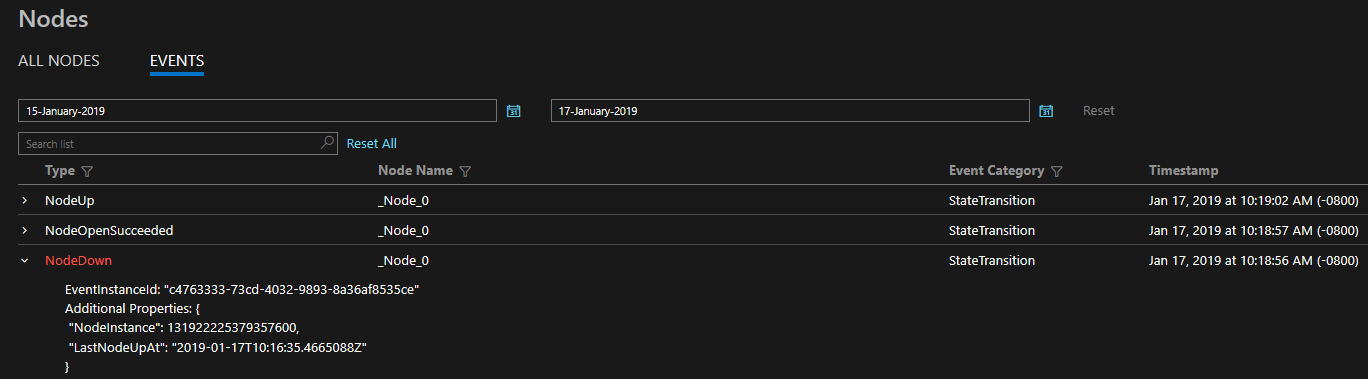Click the 10:19:02 AM timestamp

point(1254,201)
